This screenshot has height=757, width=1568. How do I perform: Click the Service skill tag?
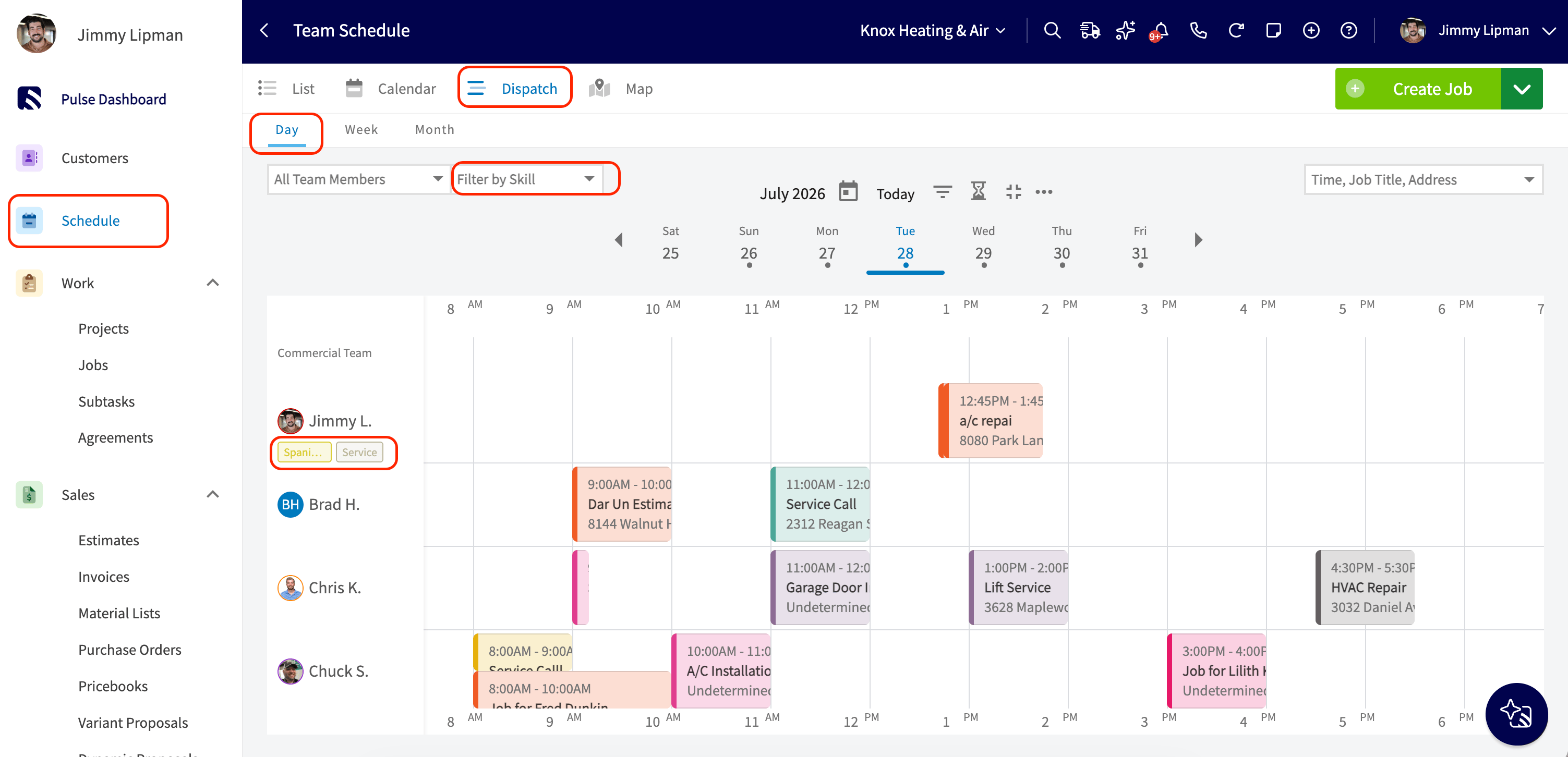359,452
